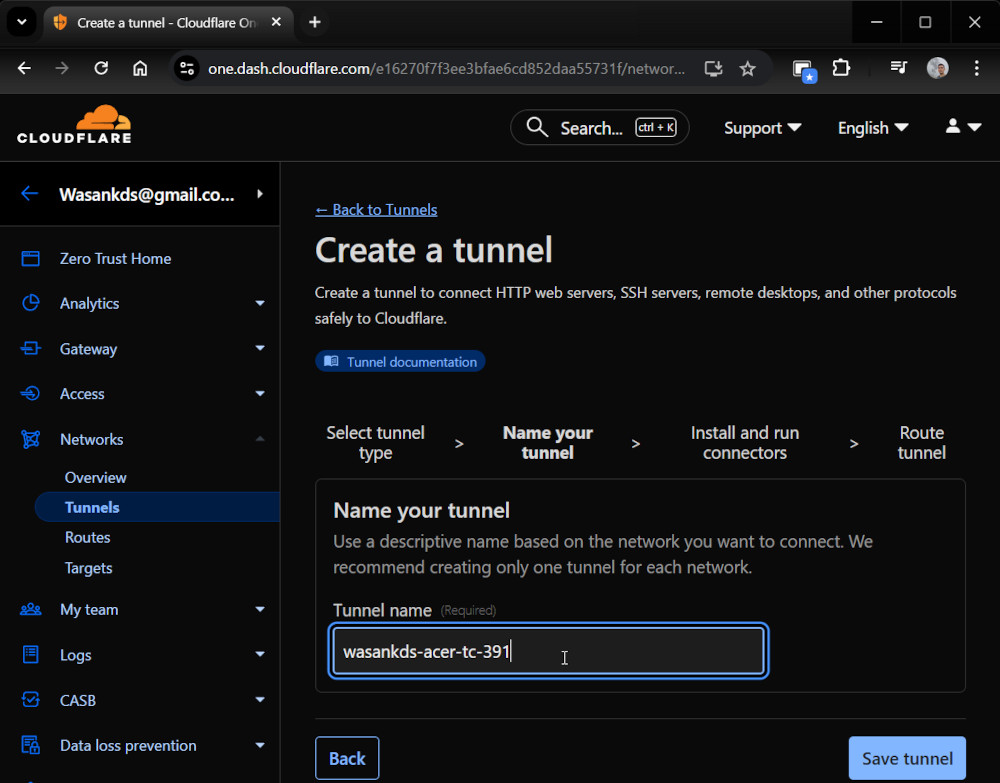
Task: Click the back arrow beside account name
Action: pos(29,194)
